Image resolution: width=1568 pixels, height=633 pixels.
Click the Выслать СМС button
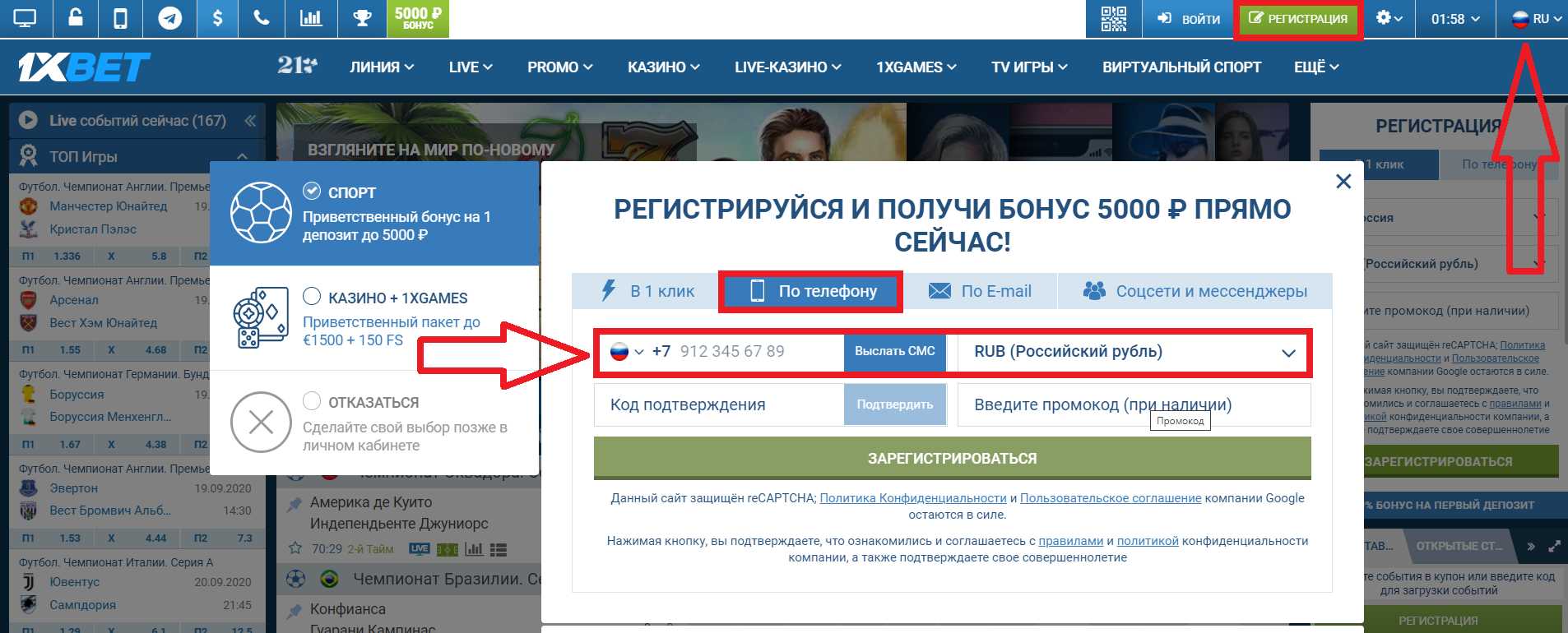click(x=895, y=352)
